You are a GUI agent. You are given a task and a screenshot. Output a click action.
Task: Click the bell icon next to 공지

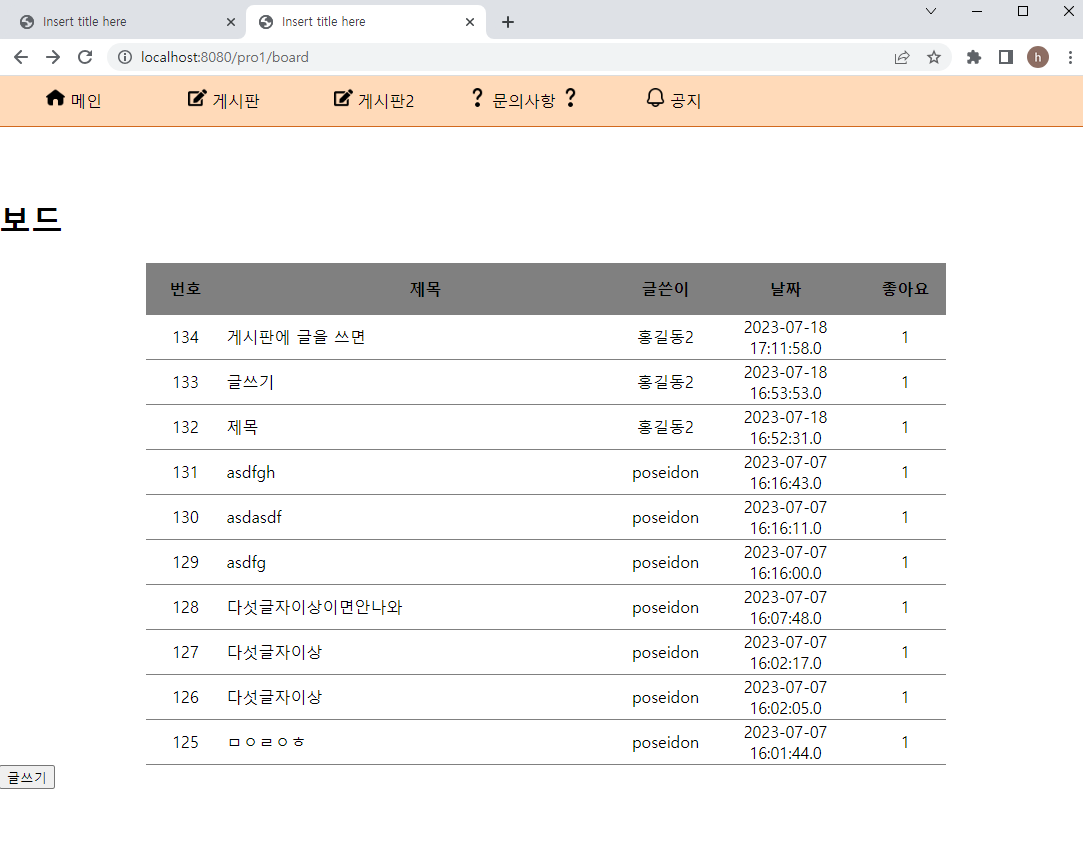pos(655,98)
